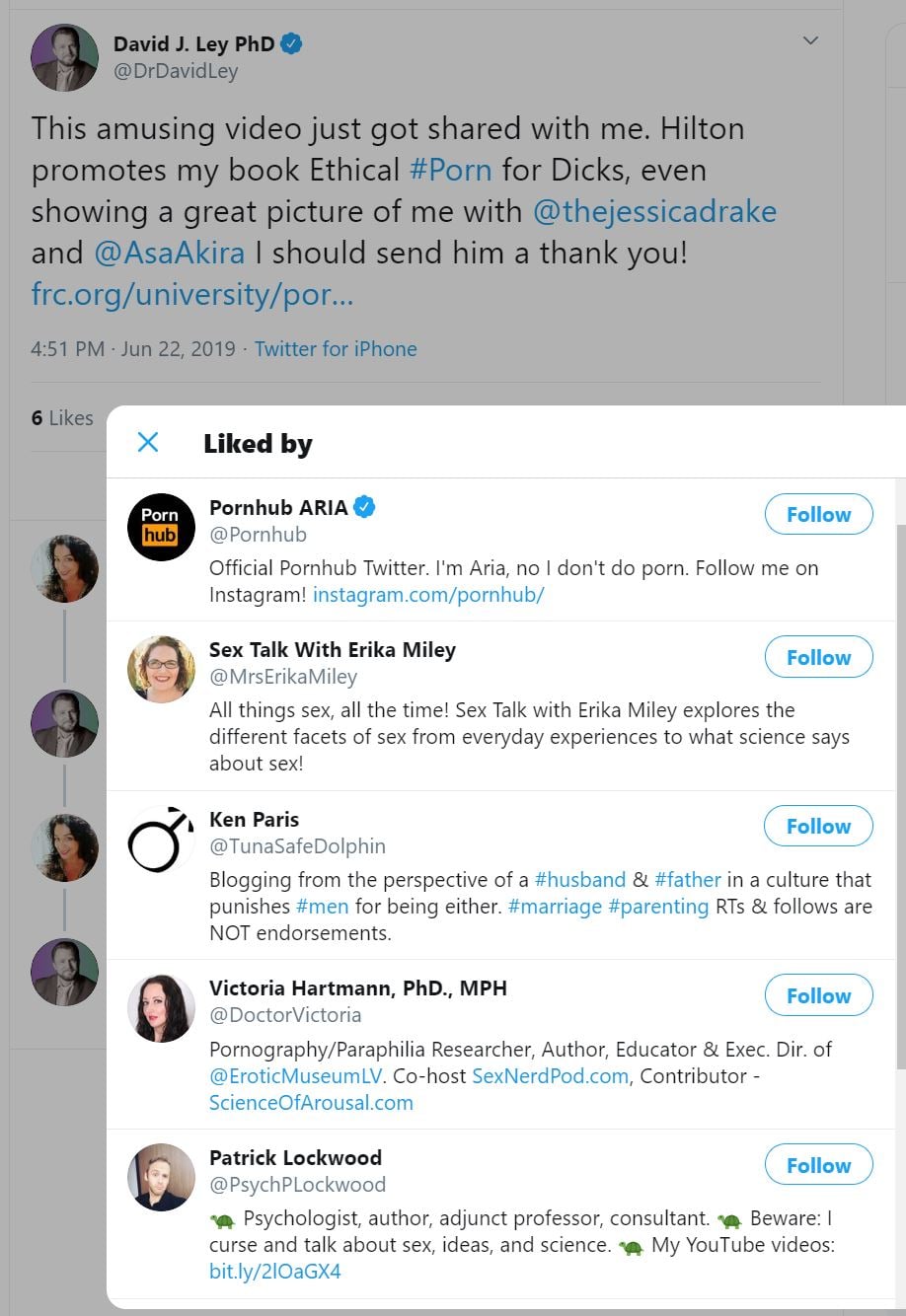The height and width of the screenshot is (1316, 906).
Task: Open the frc.org/university link
Action: point(191,294)
